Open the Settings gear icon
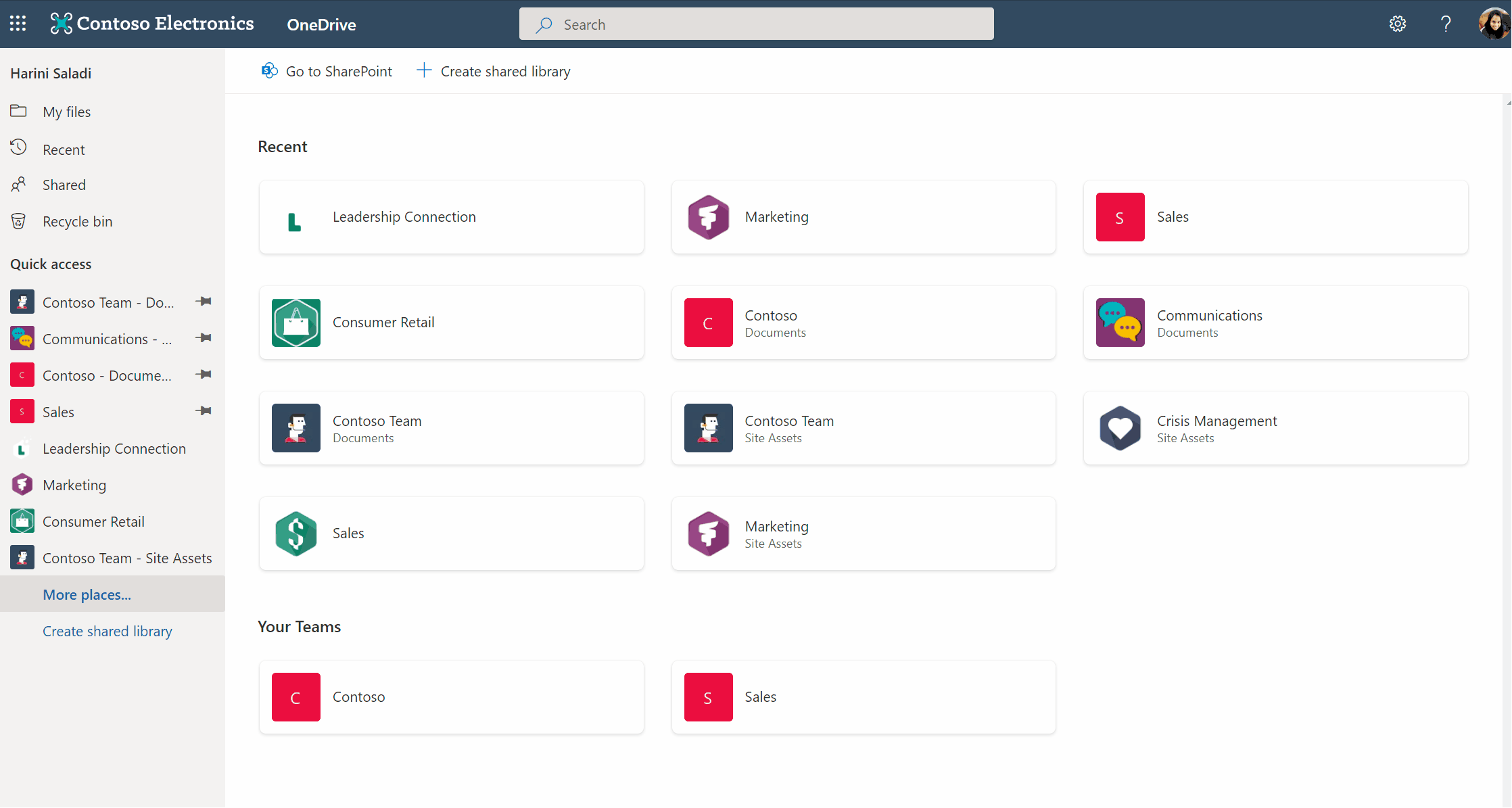The image size is (1512, 808). point(1397,23)
